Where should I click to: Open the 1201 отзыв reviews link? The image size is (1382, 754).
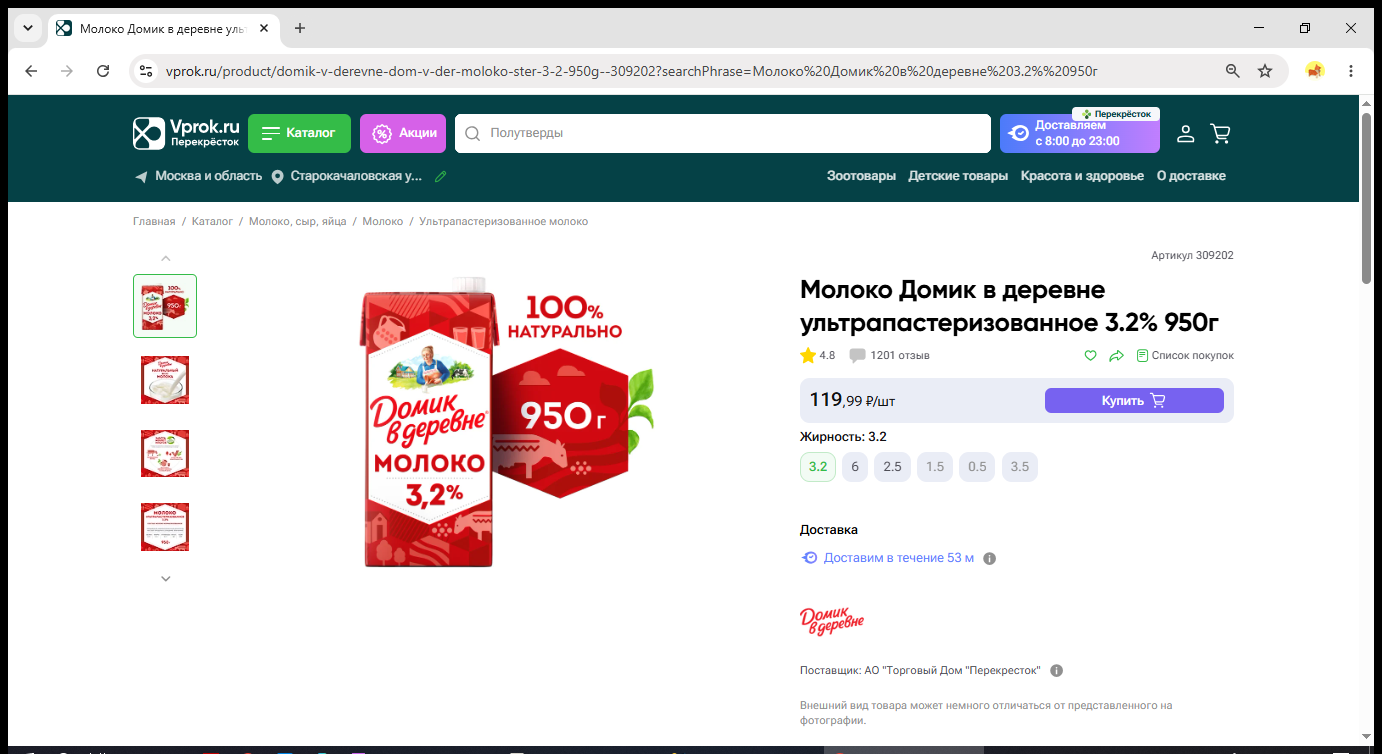click(900, 355)
